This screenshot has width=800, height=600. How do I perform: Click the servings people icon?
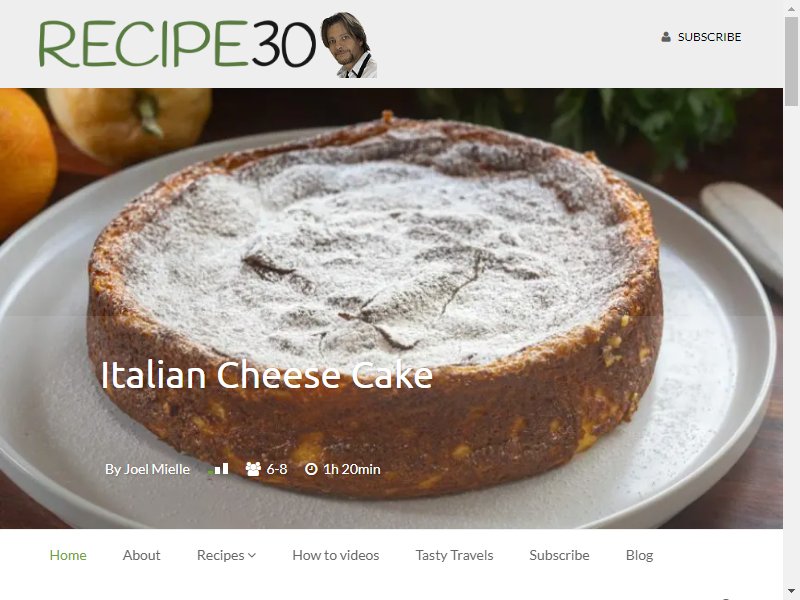(253, 469)
